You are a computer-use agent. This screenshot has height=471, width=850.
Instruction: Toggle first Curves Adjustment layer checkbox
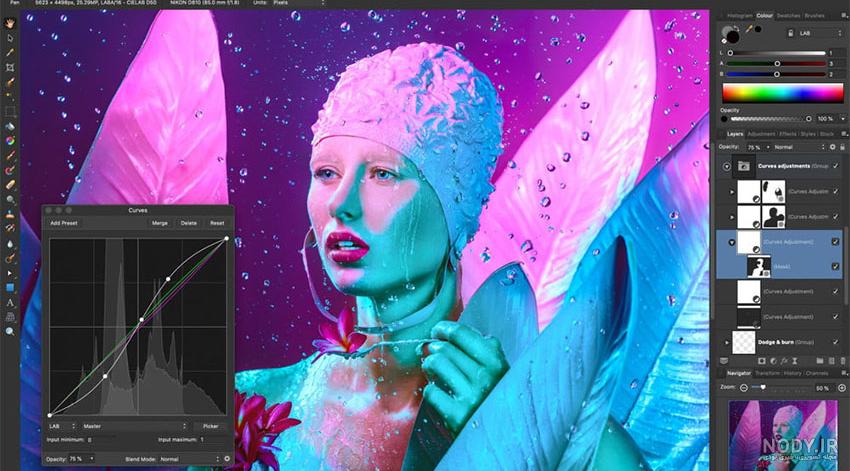[x=835, y=191]
